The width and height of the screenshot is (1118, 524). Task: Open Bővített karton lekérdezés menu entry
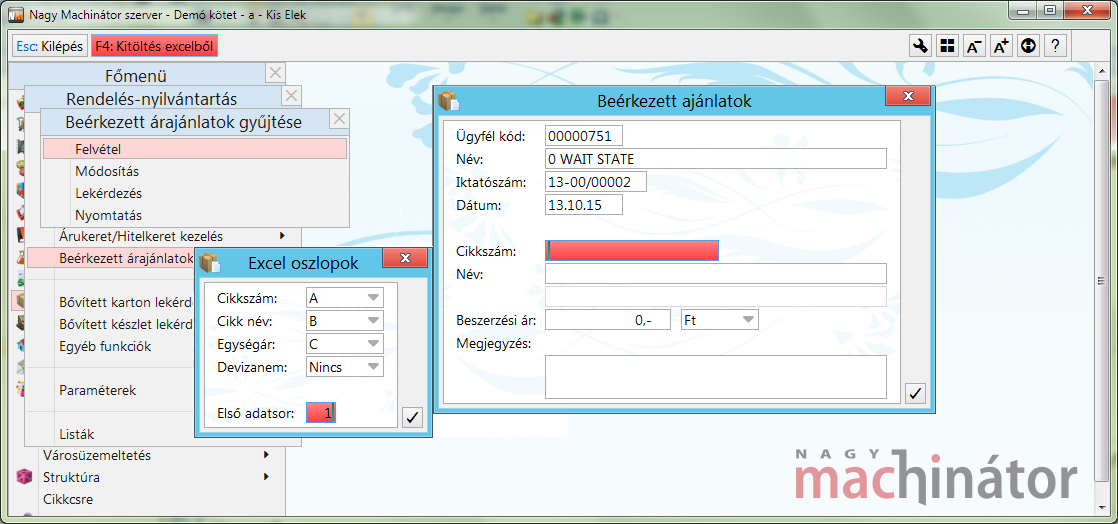pyautogui.click(x=125, y=302)
